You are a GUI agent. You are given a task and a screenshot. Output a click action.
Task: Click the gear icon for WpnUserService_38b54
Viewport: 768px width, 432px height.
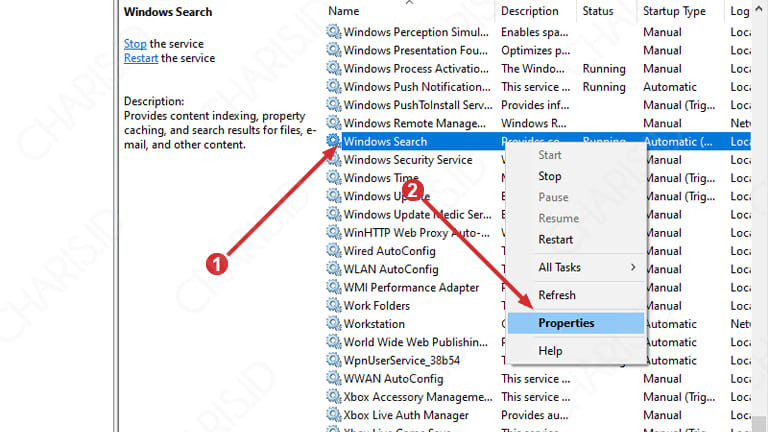pos(334,360)
